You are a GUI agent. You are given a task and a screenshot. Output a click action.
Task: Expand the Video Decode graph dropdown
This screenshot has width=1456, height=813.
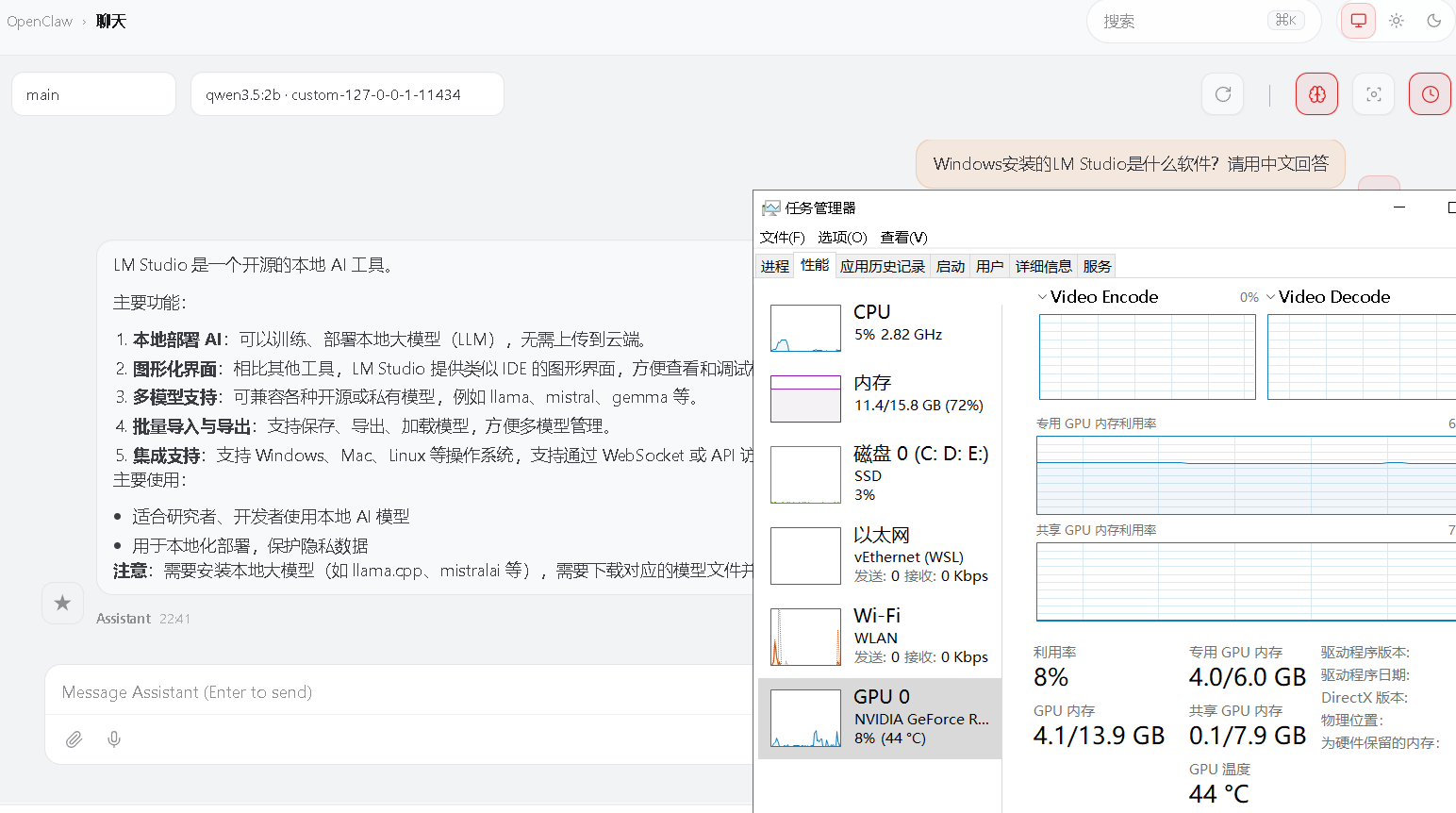pyautogui.click(x=1270, y=297)
